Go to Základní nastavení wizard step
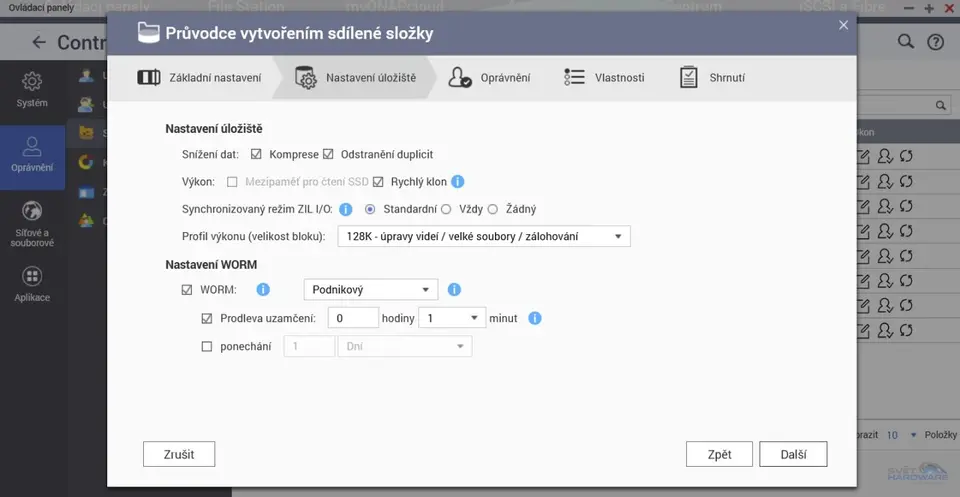960x497 pixels. coord(200,78)
